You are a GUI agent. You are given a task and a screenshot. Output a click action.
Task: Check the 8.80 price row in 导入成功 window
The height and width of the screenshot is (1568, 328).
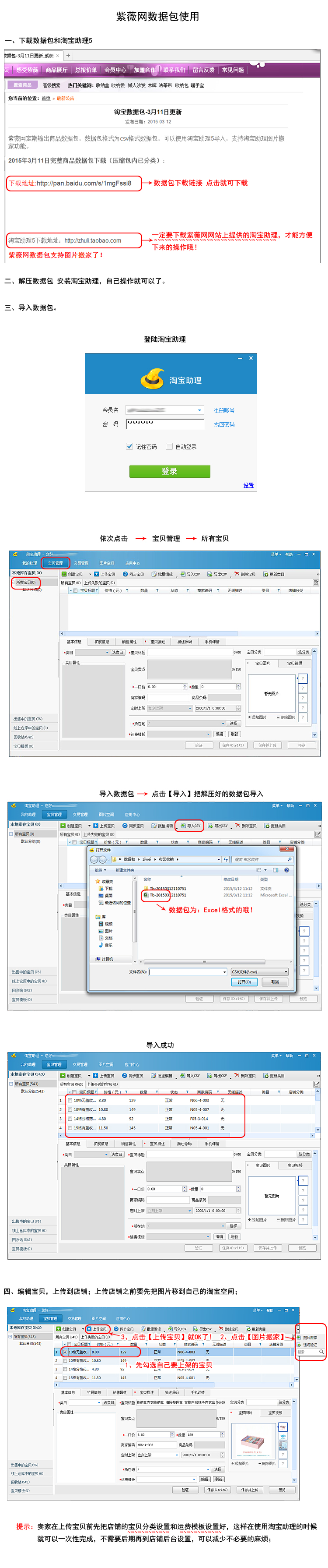coord(70,1100)
